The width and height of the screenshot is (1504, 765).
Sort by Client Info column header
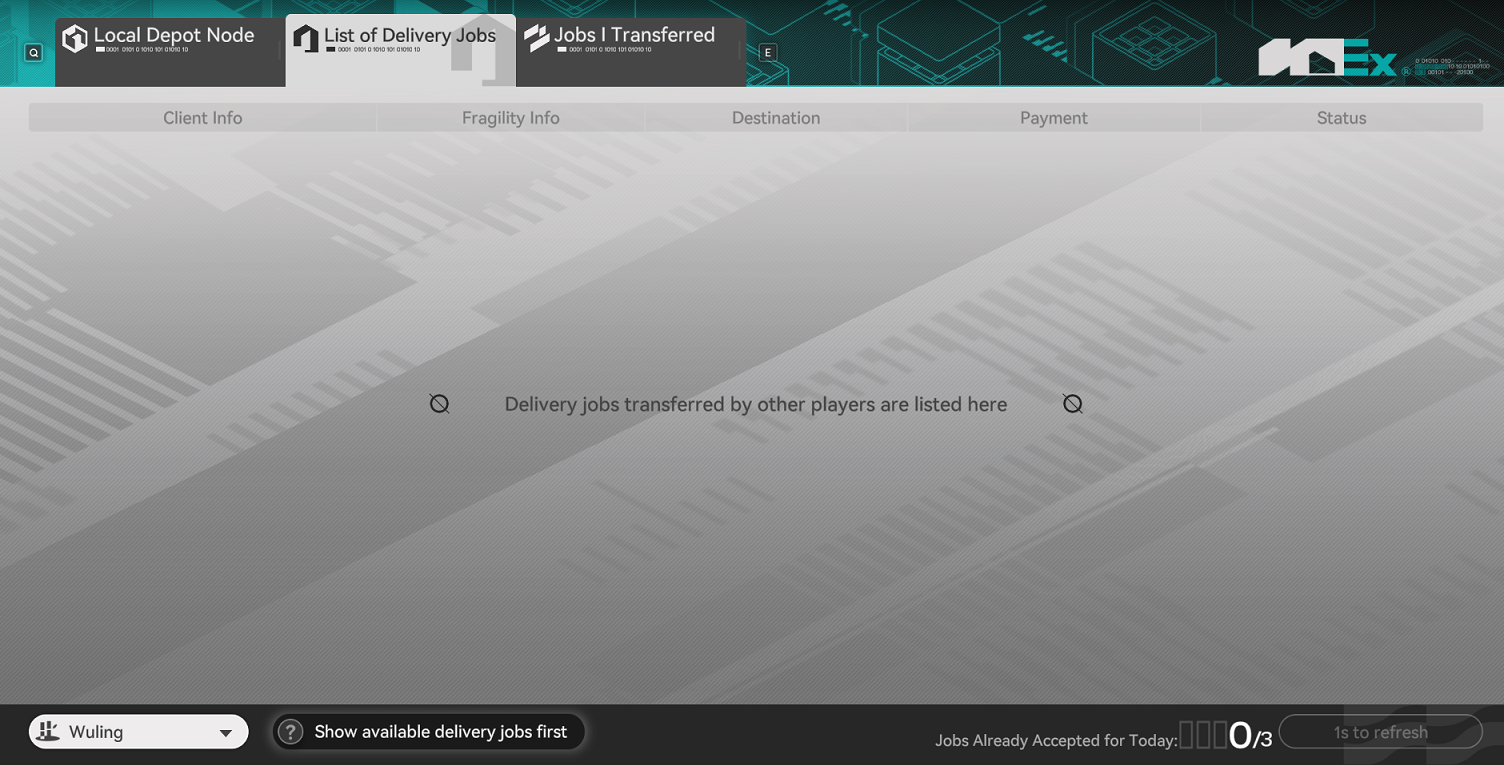pos(203,118)
